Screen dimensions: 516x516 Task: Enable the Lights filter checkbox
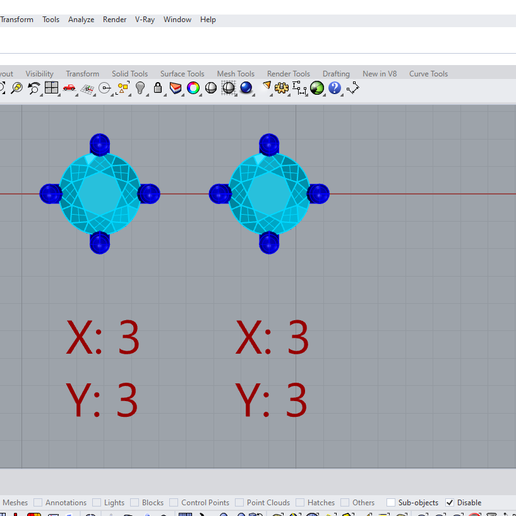97,502
